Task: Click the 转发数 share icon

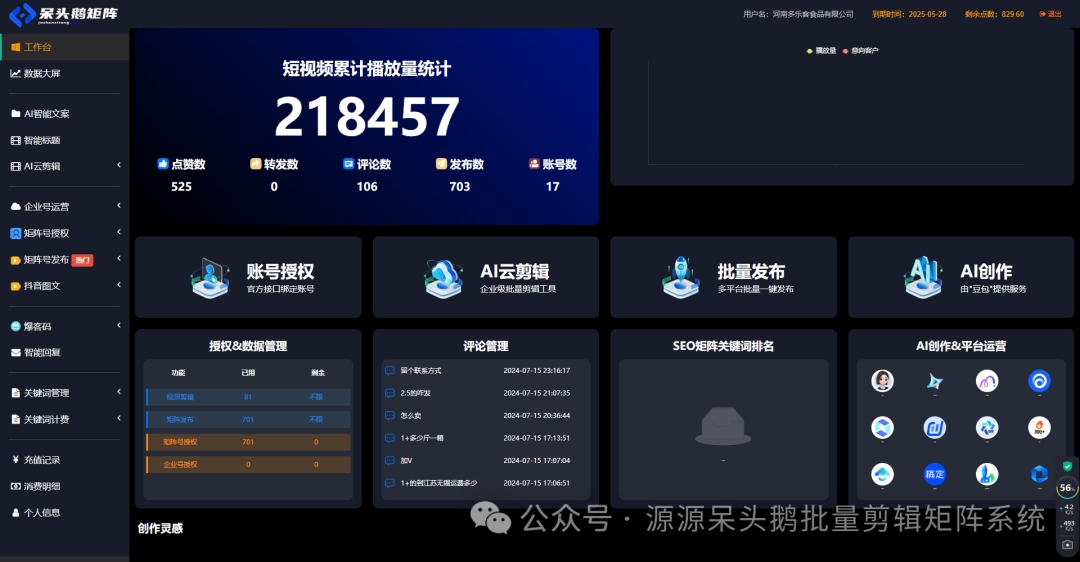Action: point(256,164)
